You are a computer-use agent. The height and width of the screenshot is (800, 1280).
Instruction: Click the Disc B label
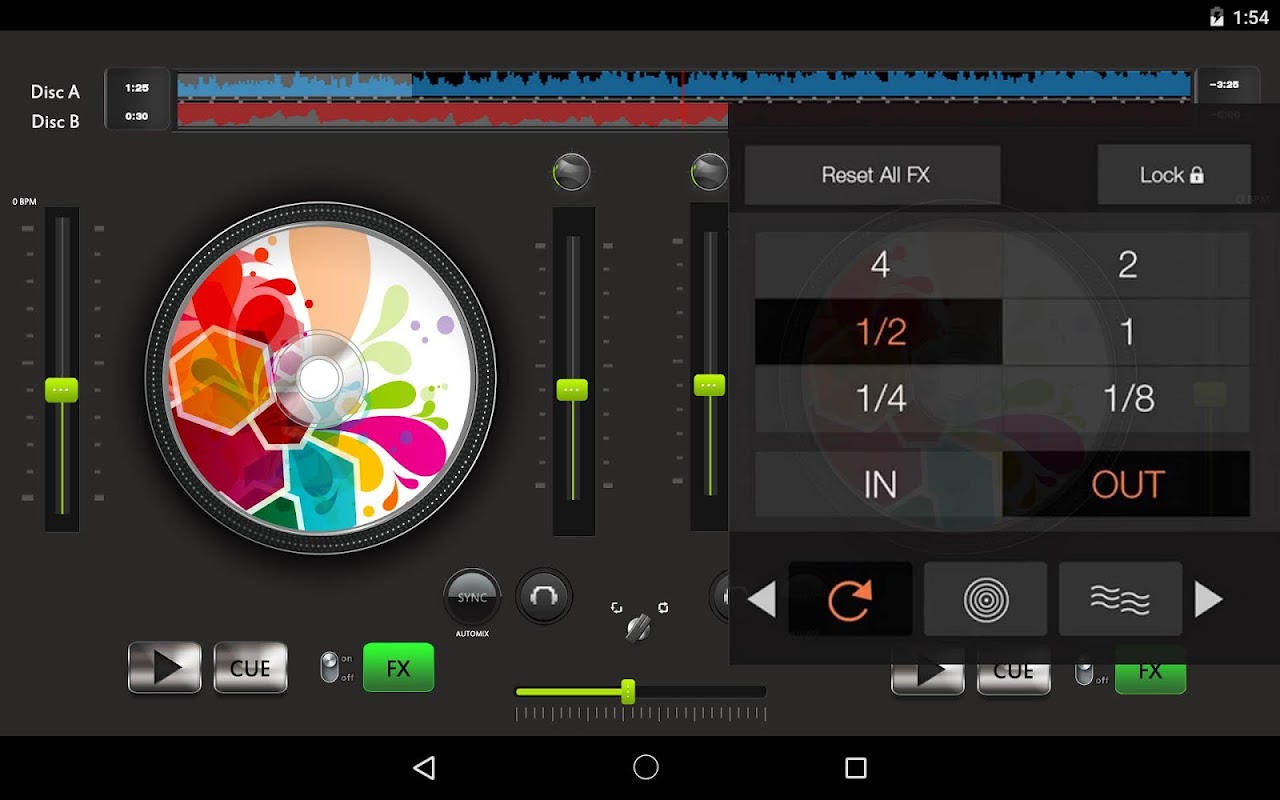click(55, 122)
